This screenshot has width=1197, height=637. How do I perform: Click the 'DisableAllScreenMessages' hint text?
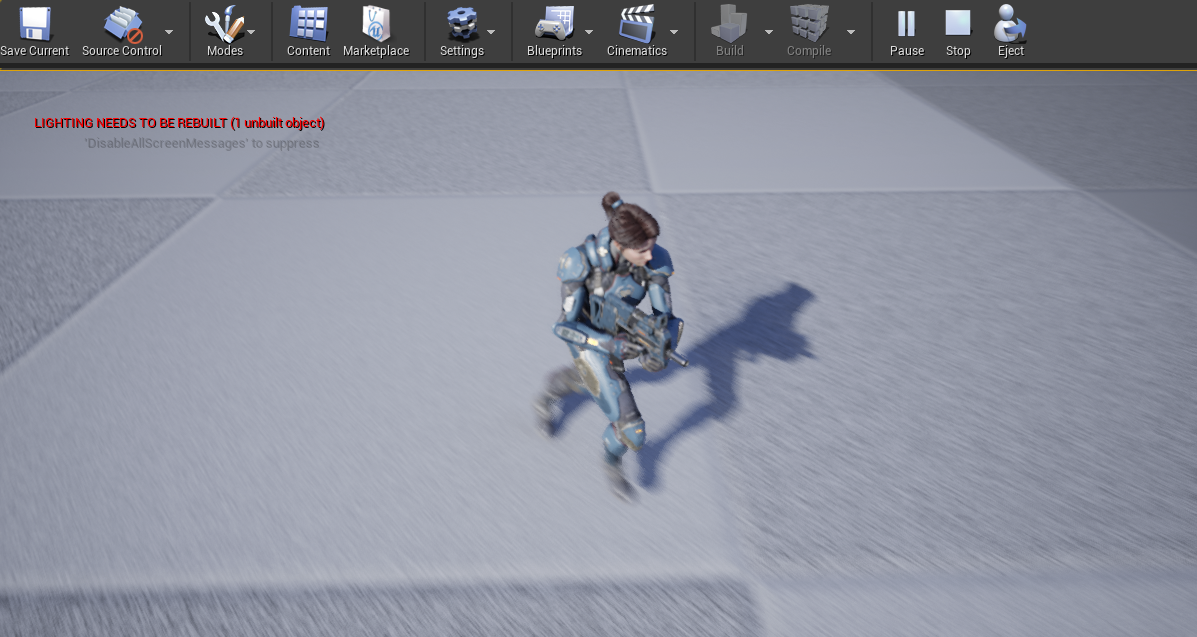click(202, 144)
